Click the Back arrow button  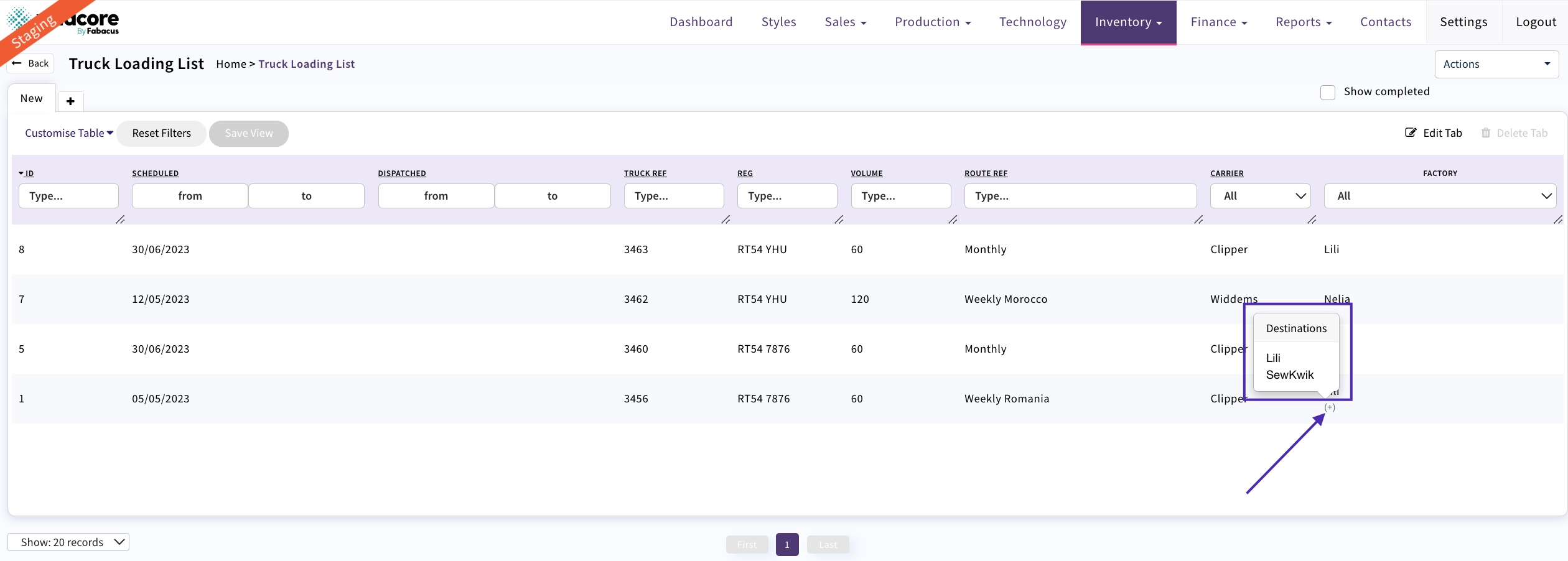(x=30, y=63)
